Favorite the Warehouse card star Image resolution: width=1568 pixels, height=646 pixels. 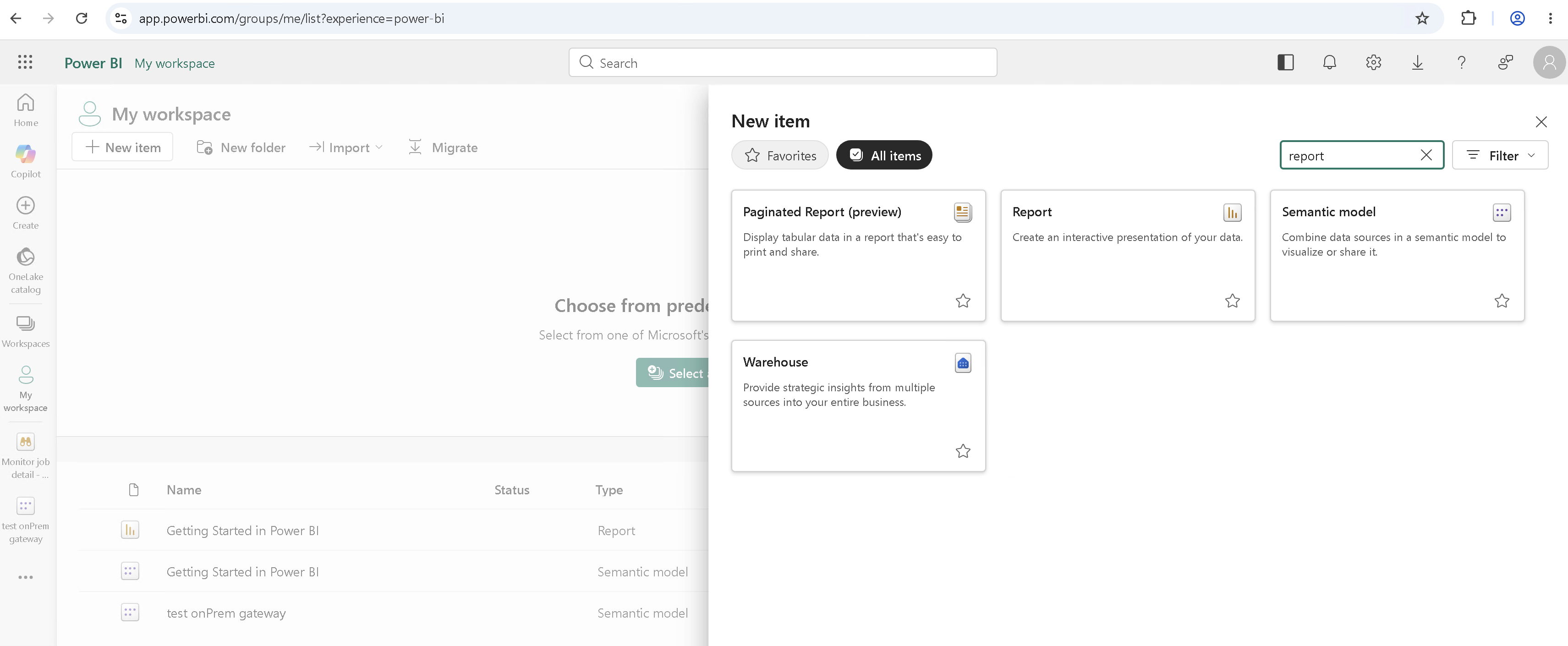962,451
